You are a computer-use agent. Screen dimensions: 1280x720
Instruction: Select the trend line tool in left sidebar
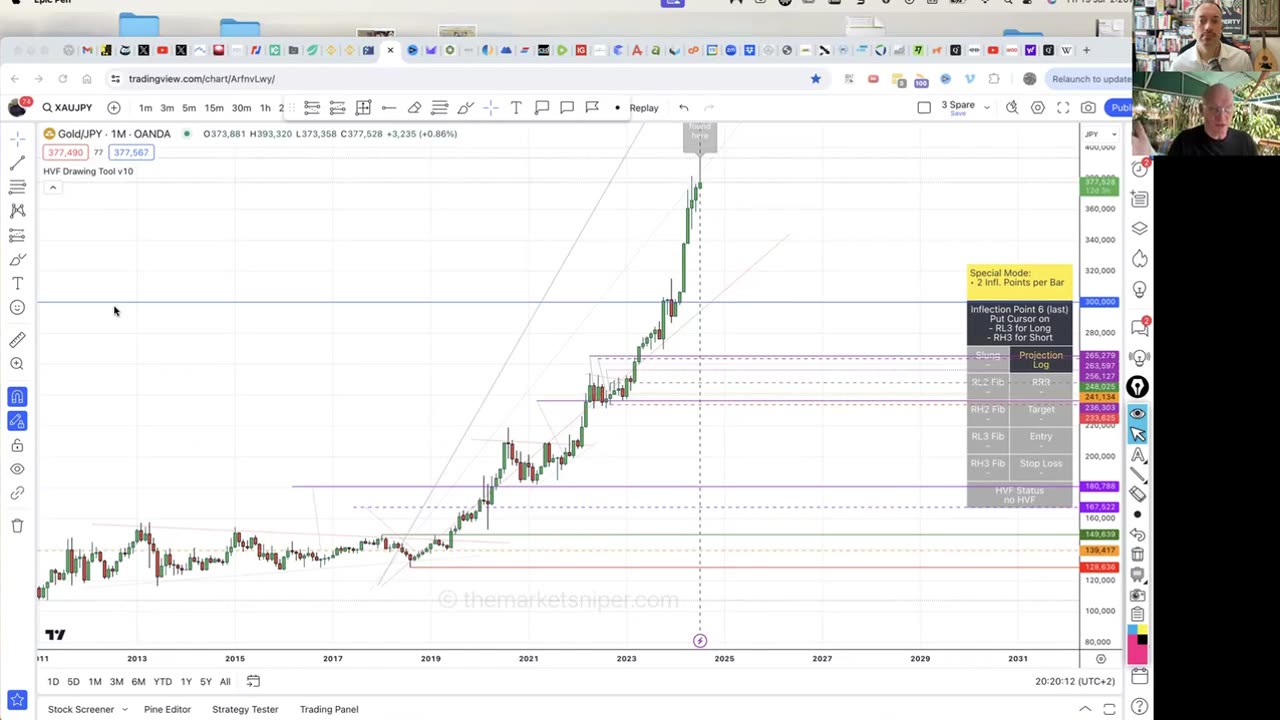[17, 162]
